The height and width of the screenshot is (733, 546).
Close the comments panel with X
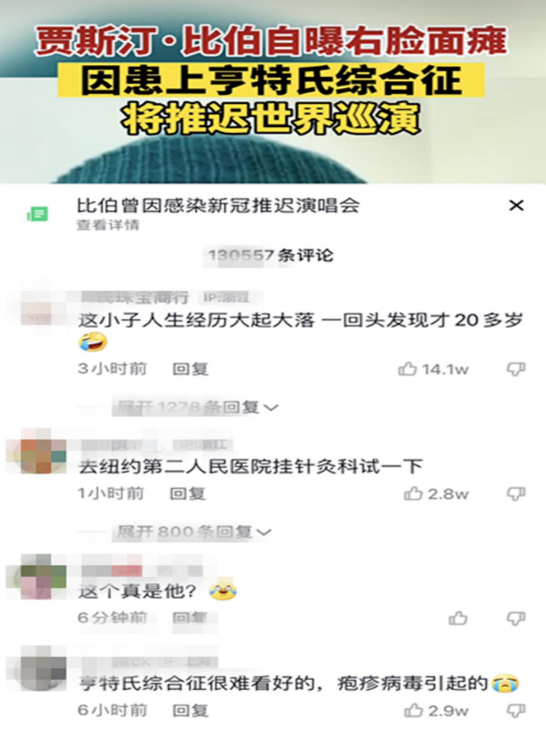516,205
